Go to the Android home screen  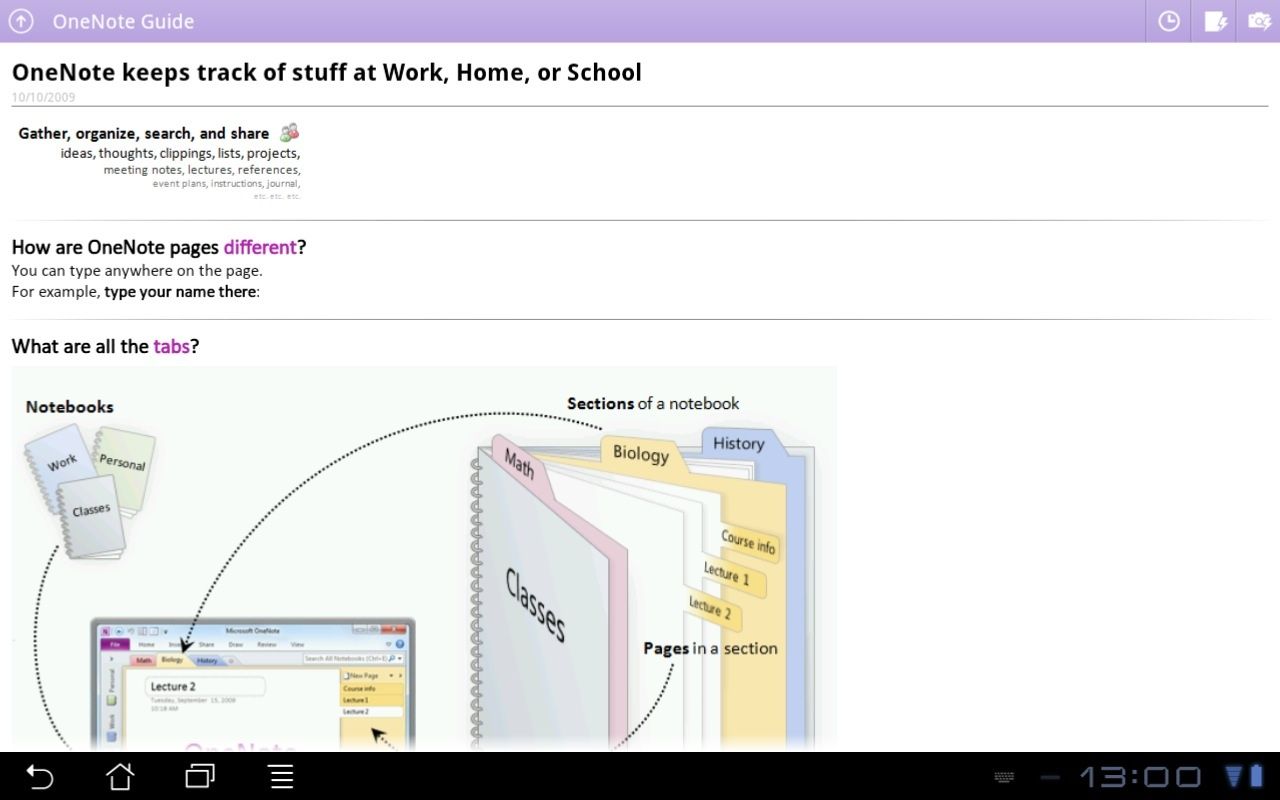pos(120,777)
